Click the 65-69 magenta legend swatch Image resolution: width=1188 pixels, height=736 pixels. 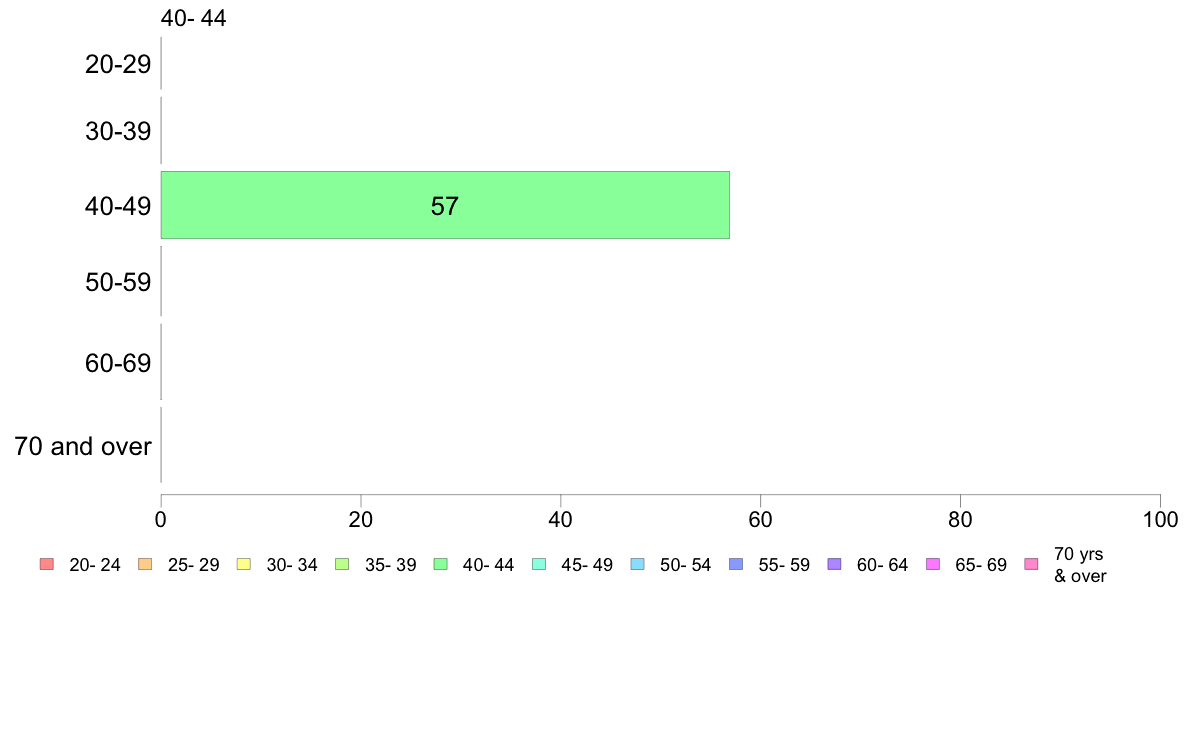pyautogui.click(x=933, y=564)
